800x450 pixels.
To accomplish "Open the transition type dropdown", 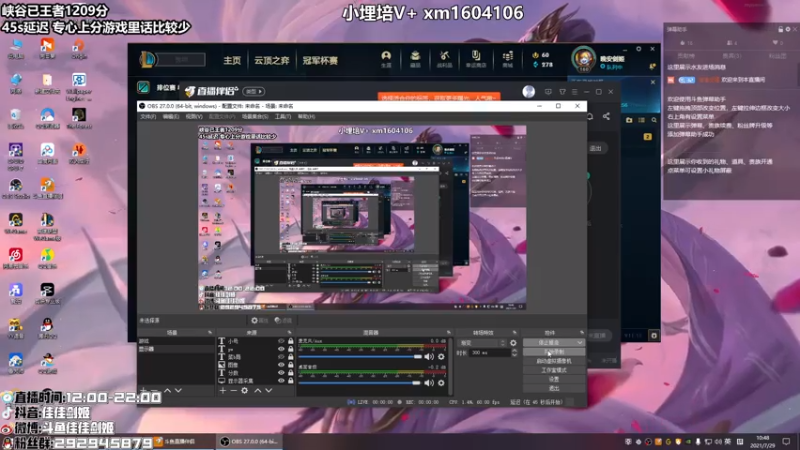I will pos(482,343).
